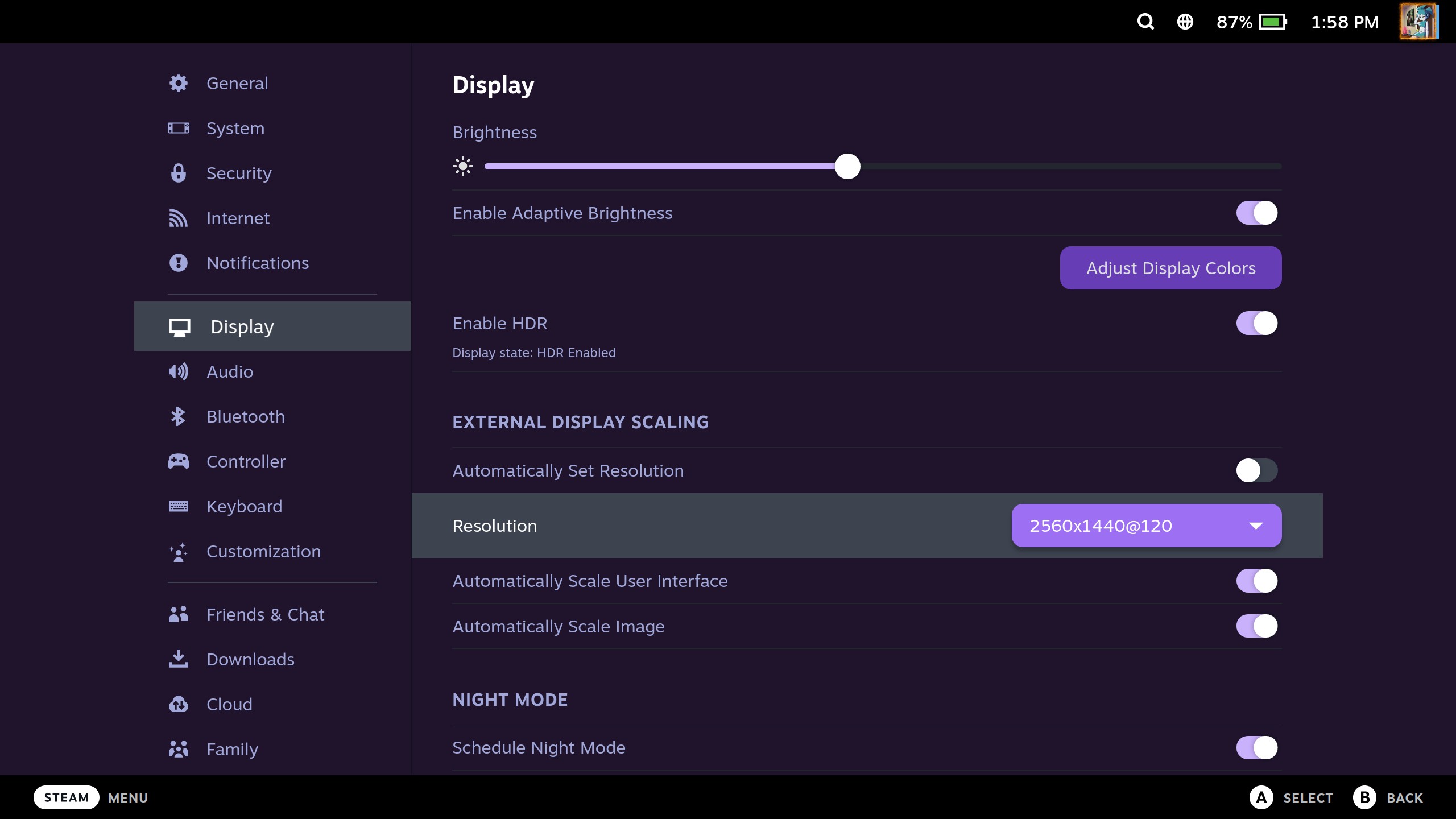Click the Resolution dropdown arrow

coord(1256,526)
